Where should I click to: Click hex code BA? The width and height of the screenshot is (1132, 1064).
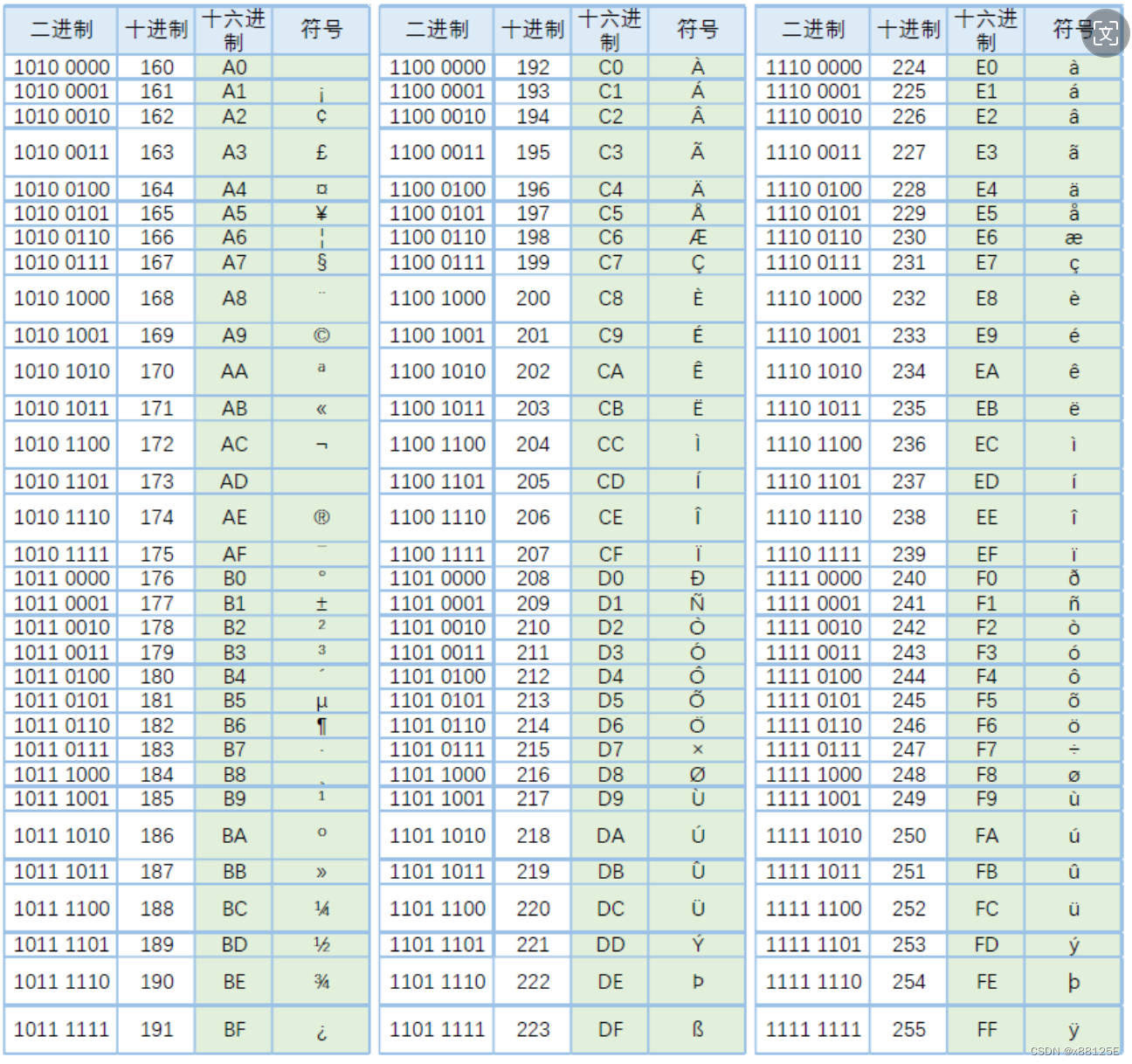click(x=234, y=836)
